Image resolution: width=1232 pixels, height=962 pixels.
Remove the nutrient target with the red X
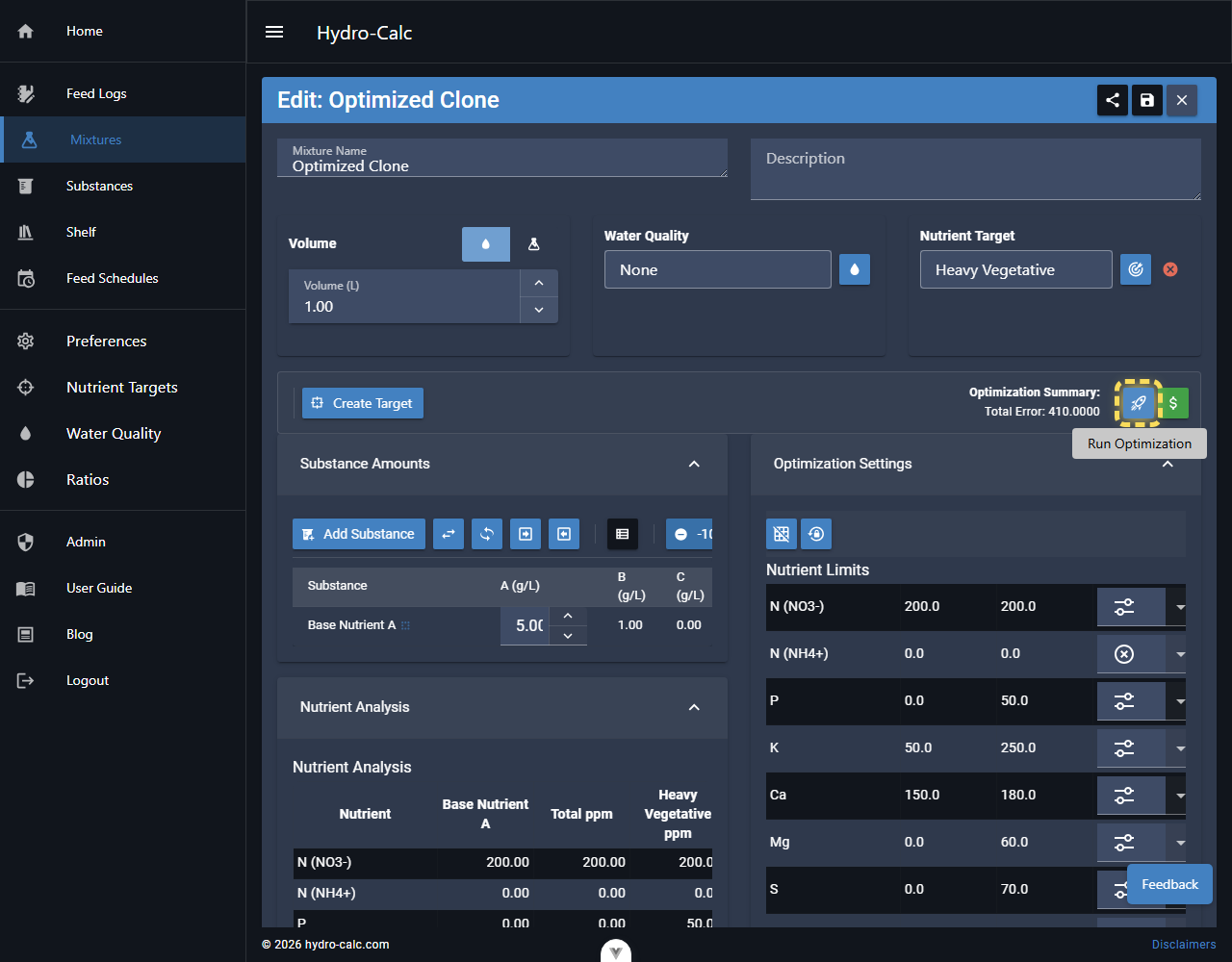point(1170,269)
